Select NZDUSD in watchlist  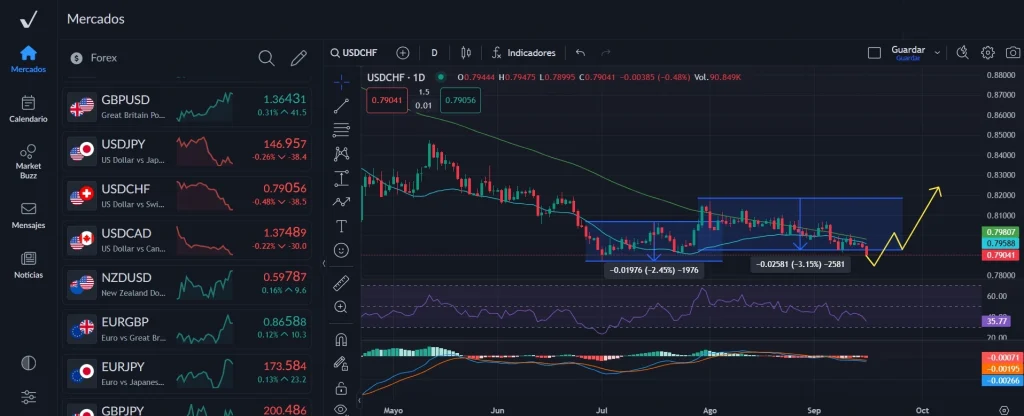click(187, 283)
